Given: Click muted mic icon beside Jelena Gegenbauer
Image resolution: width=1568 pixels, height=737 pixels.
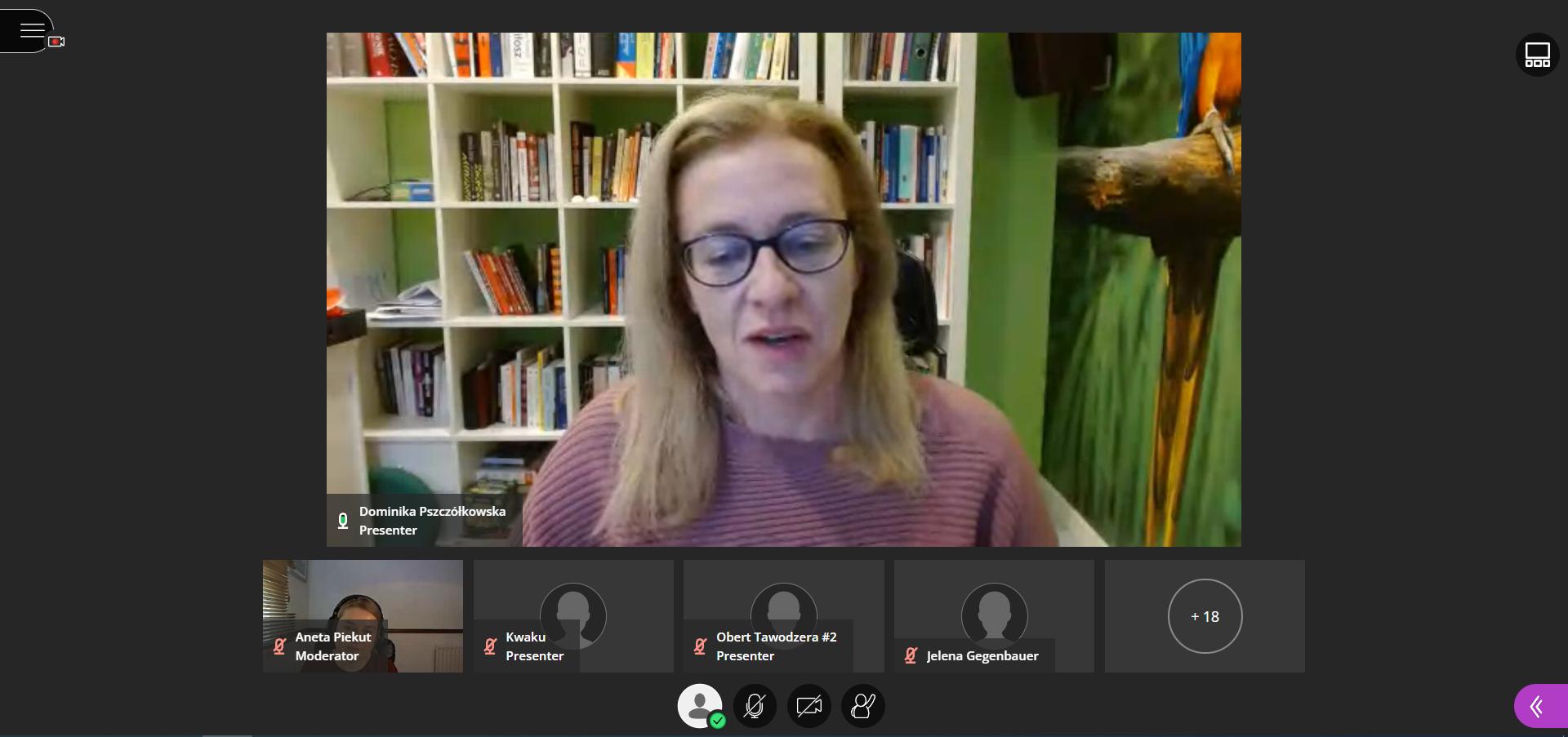Looking at the screenshot, I should pyautogui.click(x=911, y=655).
